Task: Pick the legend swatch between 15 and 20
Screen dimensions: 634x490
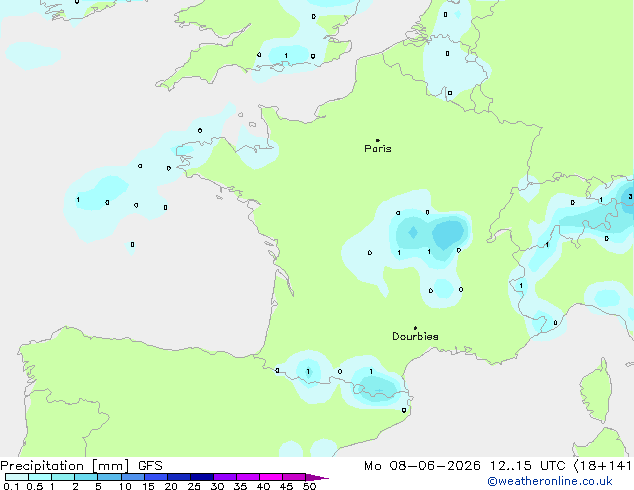Action: [x=155, y=477]
